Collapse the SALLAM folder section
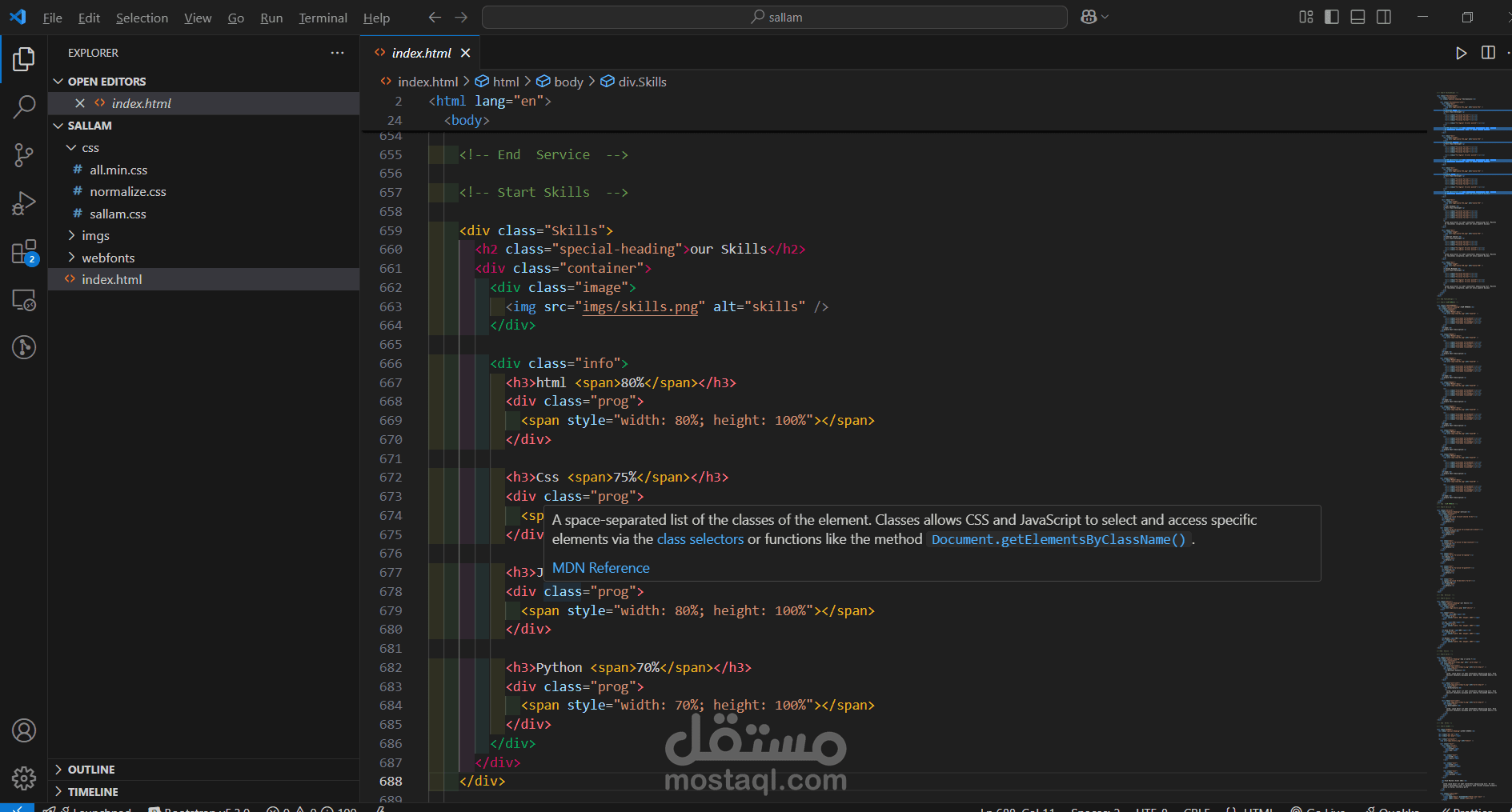 [x=58, y=126]
